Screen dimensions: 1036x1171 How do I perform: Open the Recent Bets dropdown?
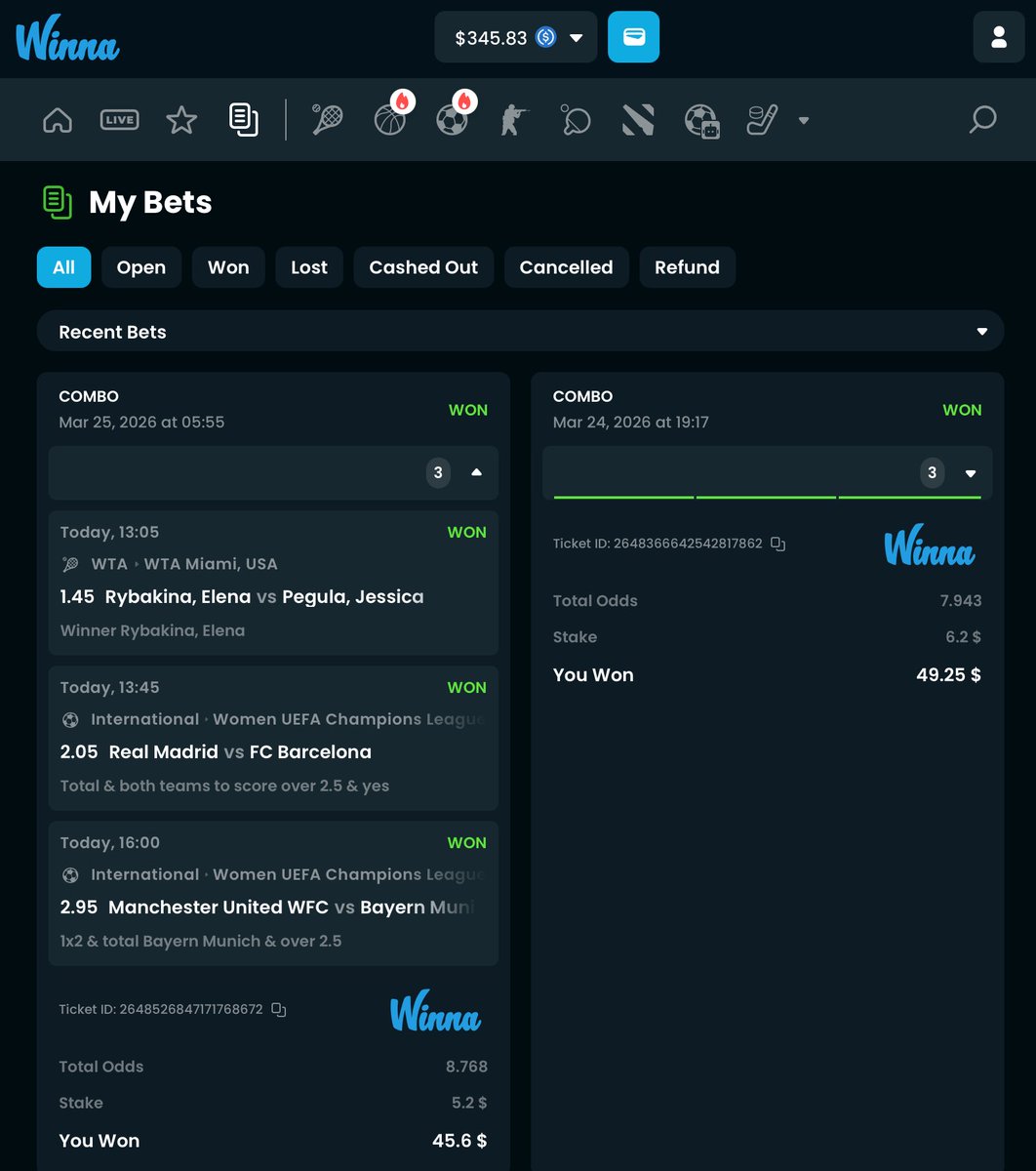pos(520,332)
